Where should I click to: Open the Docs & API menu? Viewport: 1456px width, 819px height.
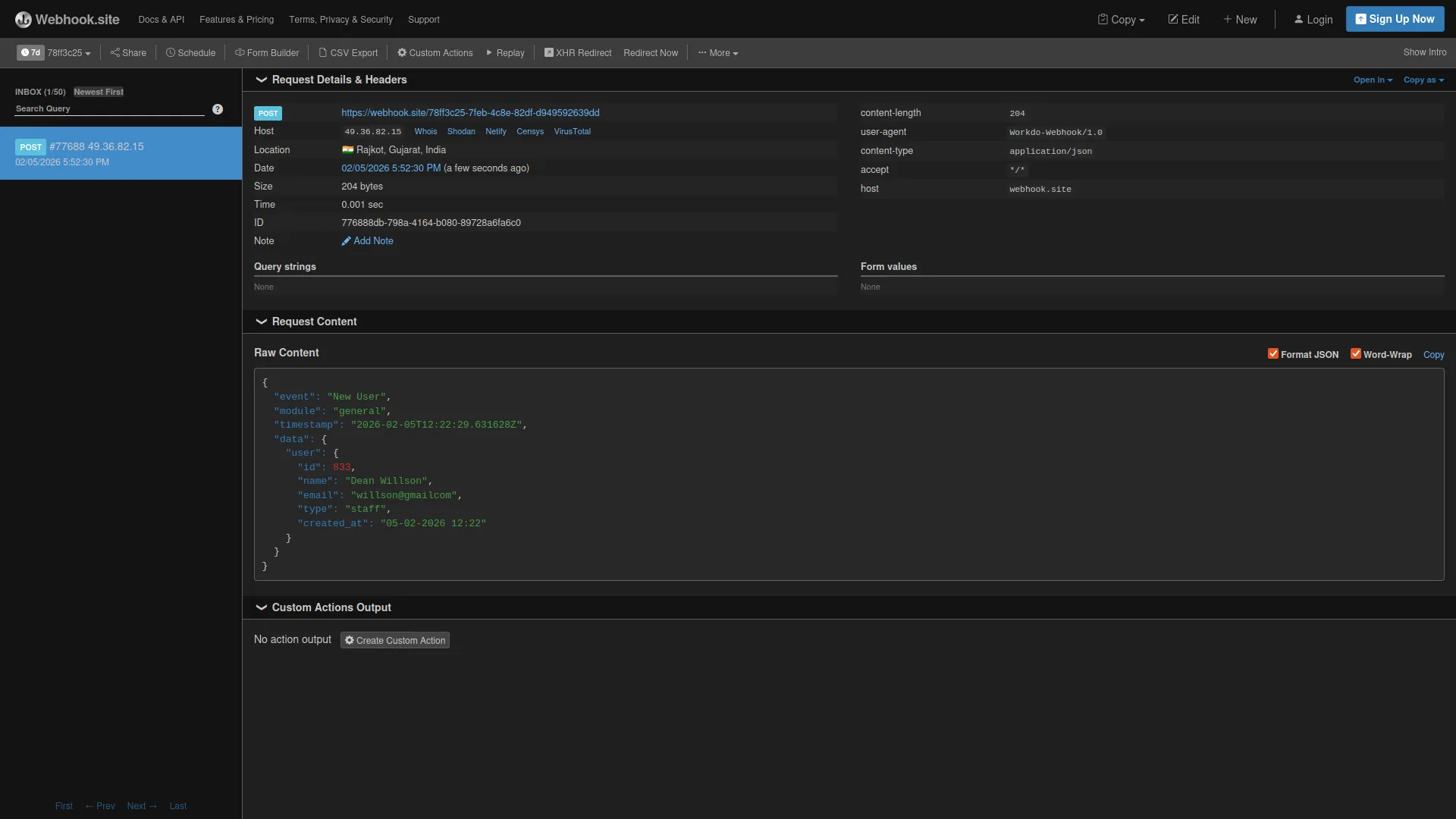pyautogui.click(x=161, y=19)
